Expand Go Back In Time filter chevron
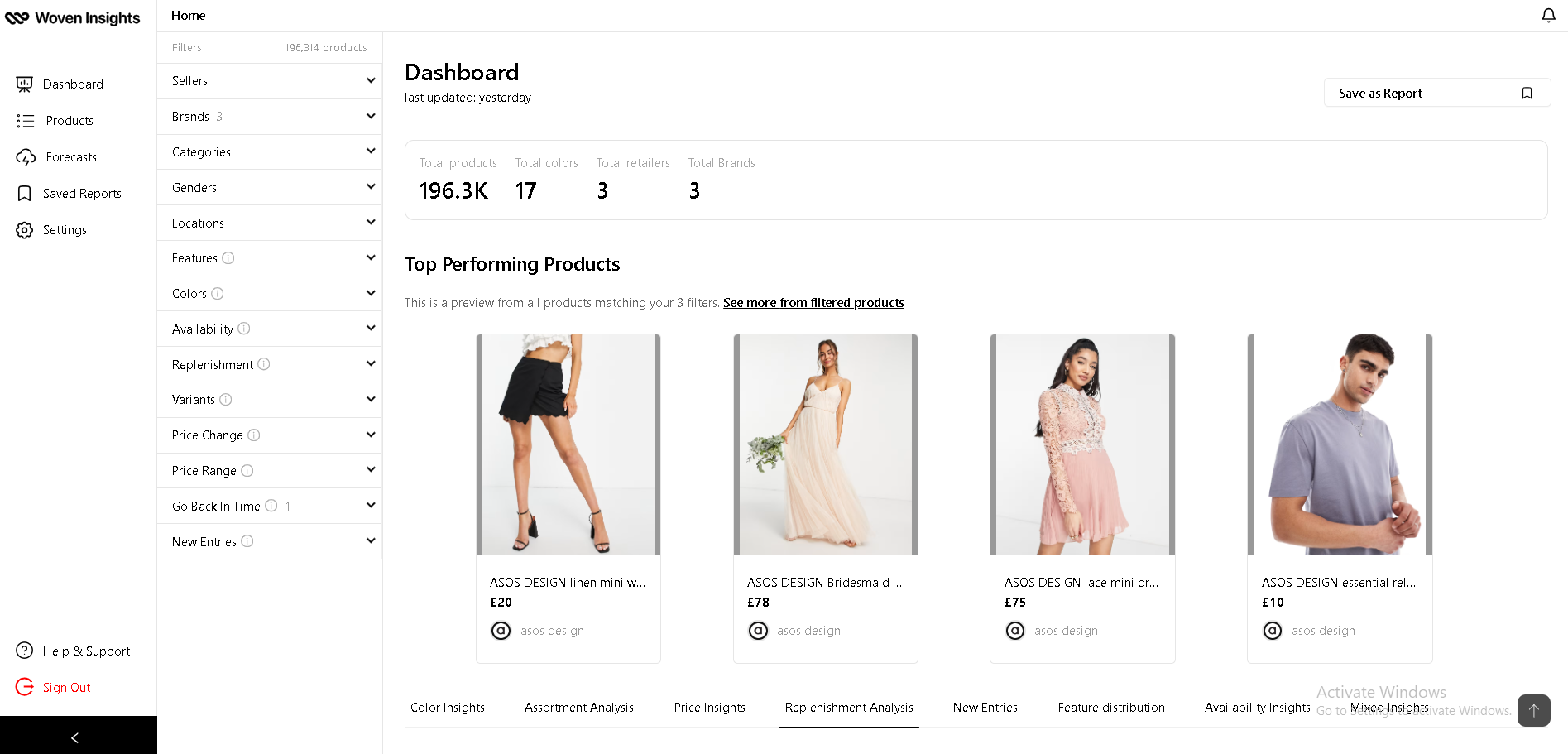 pos(371,506)
